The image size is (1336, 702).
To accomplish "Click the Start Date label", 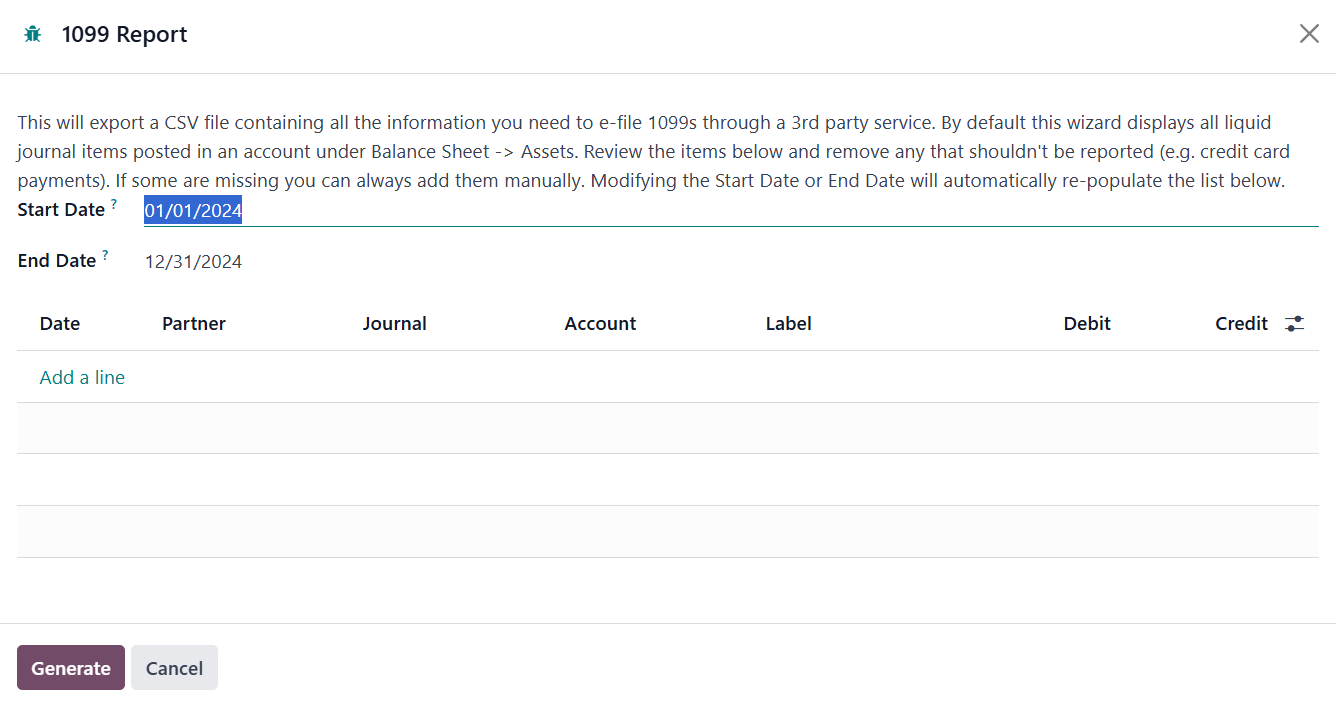I will (x=61, y=210).
